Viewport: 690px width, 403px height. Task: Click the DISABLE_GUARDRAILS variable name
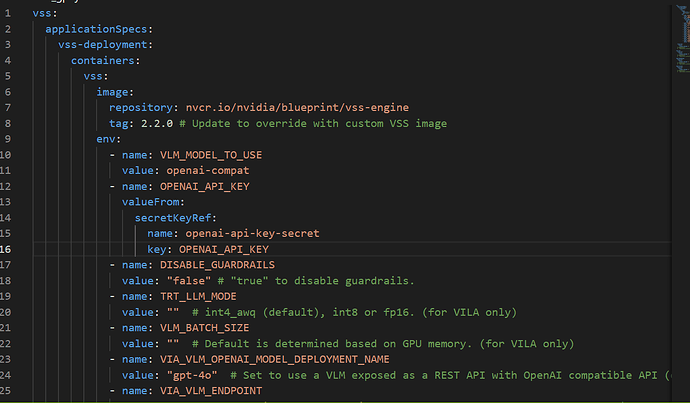[x=207, y=264]
